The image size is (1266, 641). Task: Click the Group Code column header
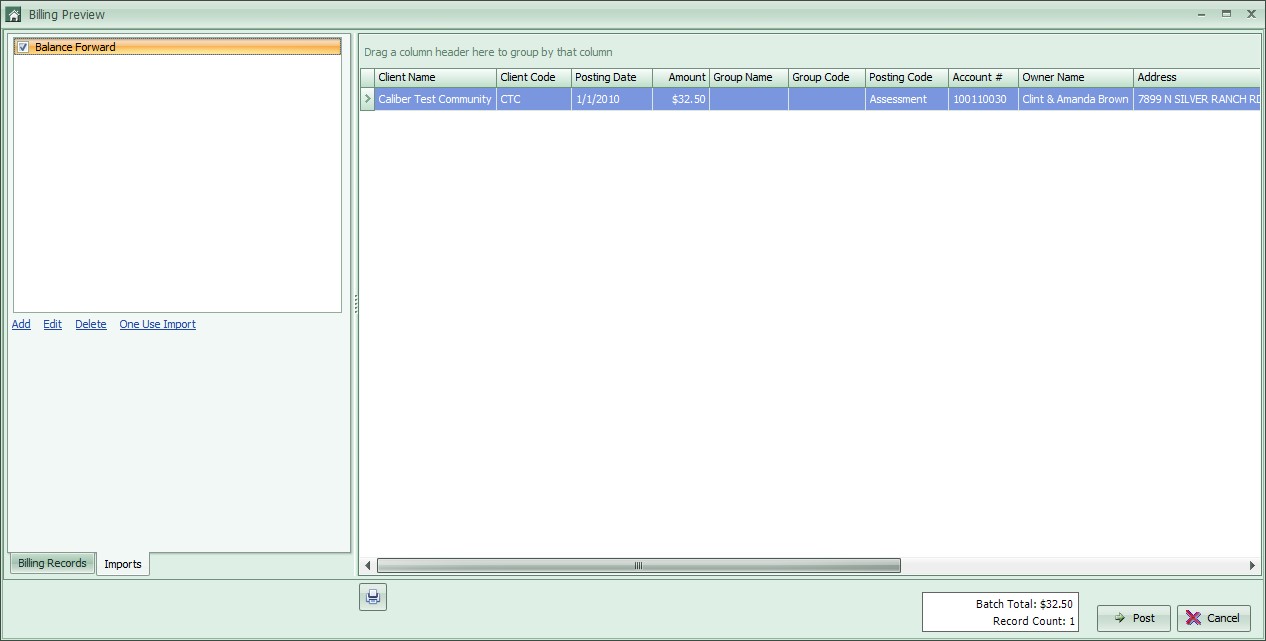pos(827,77)
